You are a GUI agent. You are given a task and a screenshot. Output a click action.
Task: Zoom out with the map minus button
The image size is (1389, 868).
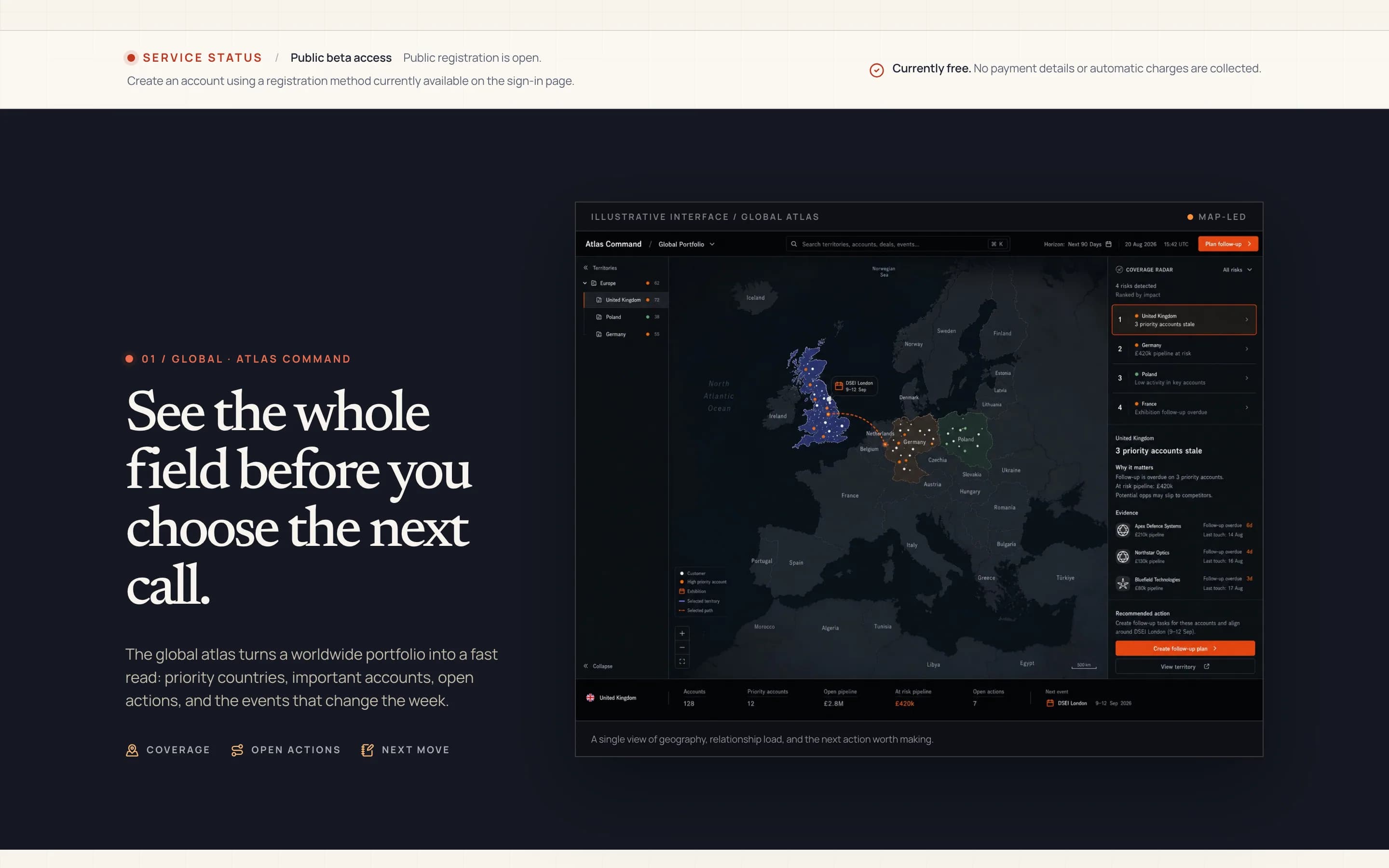pos(682,647)
